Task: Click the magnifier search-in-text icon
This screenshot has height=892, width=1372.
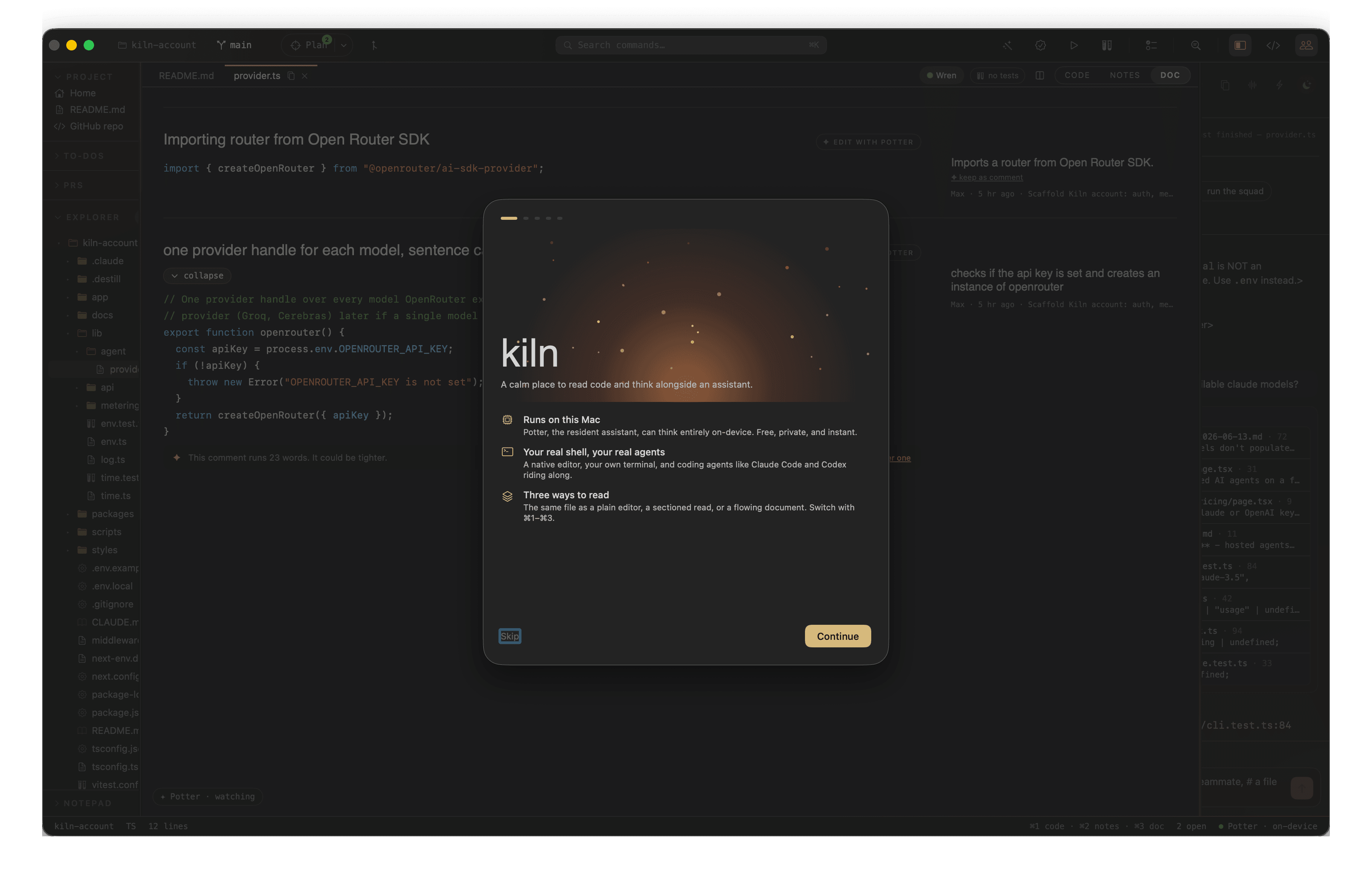Action: tap(1195, 45)
